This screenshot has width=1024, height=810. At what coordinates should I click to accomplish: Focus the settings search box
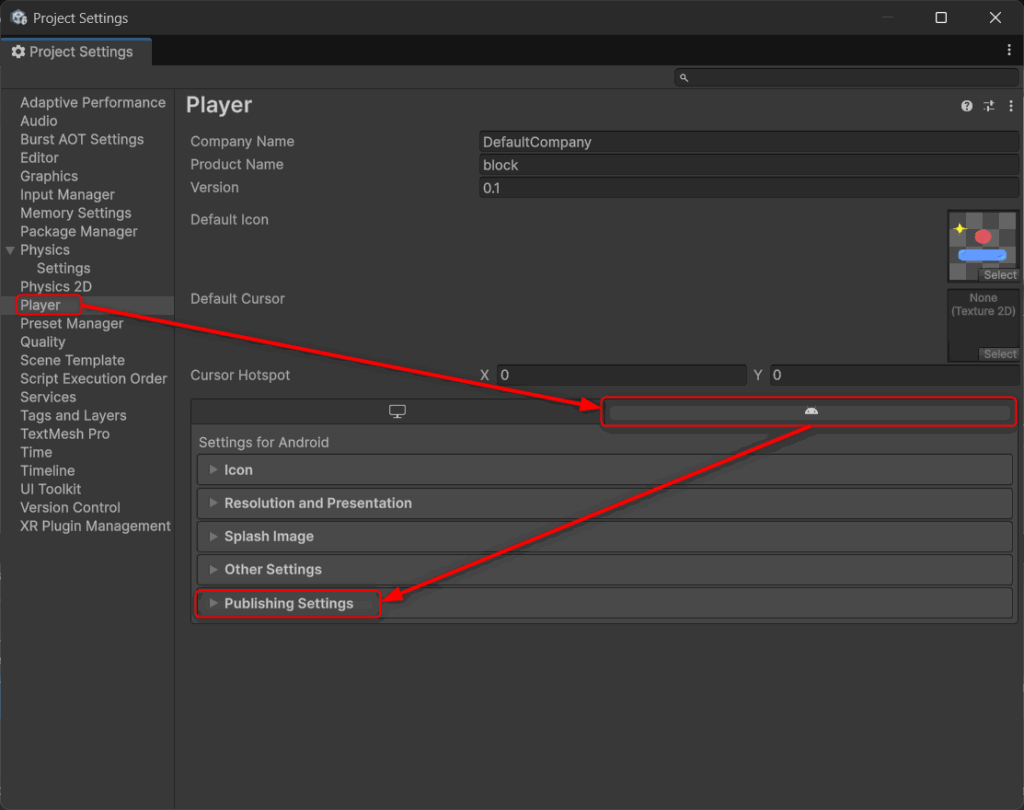coord(846,78)
